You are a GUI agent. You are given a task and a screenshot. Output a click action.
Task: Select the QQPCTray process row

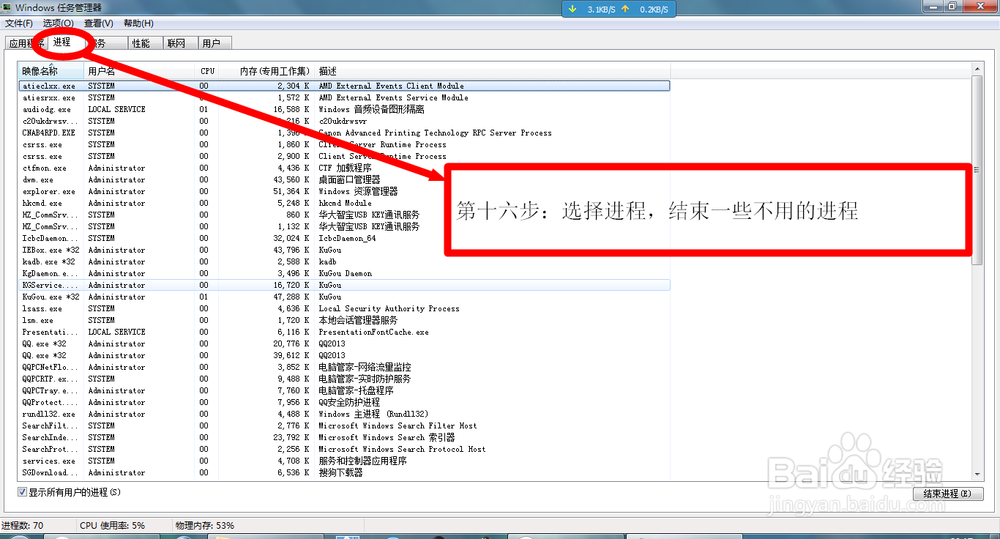(344, 390)
